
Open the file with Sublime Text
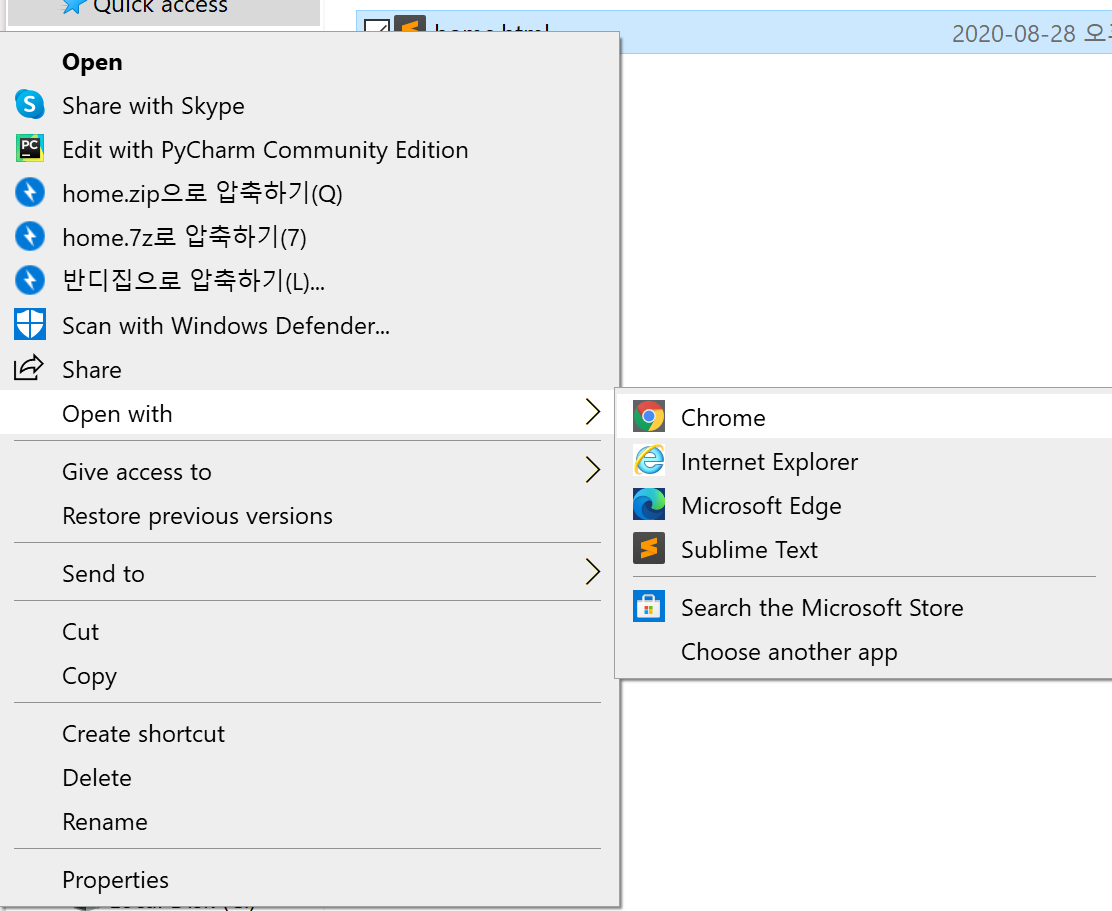tap(864, 549)
